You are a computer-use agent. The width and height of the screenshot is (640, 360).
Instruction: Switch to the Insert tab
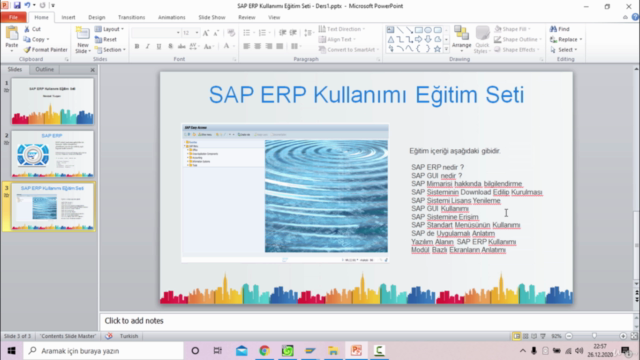(x=68, y=18)
